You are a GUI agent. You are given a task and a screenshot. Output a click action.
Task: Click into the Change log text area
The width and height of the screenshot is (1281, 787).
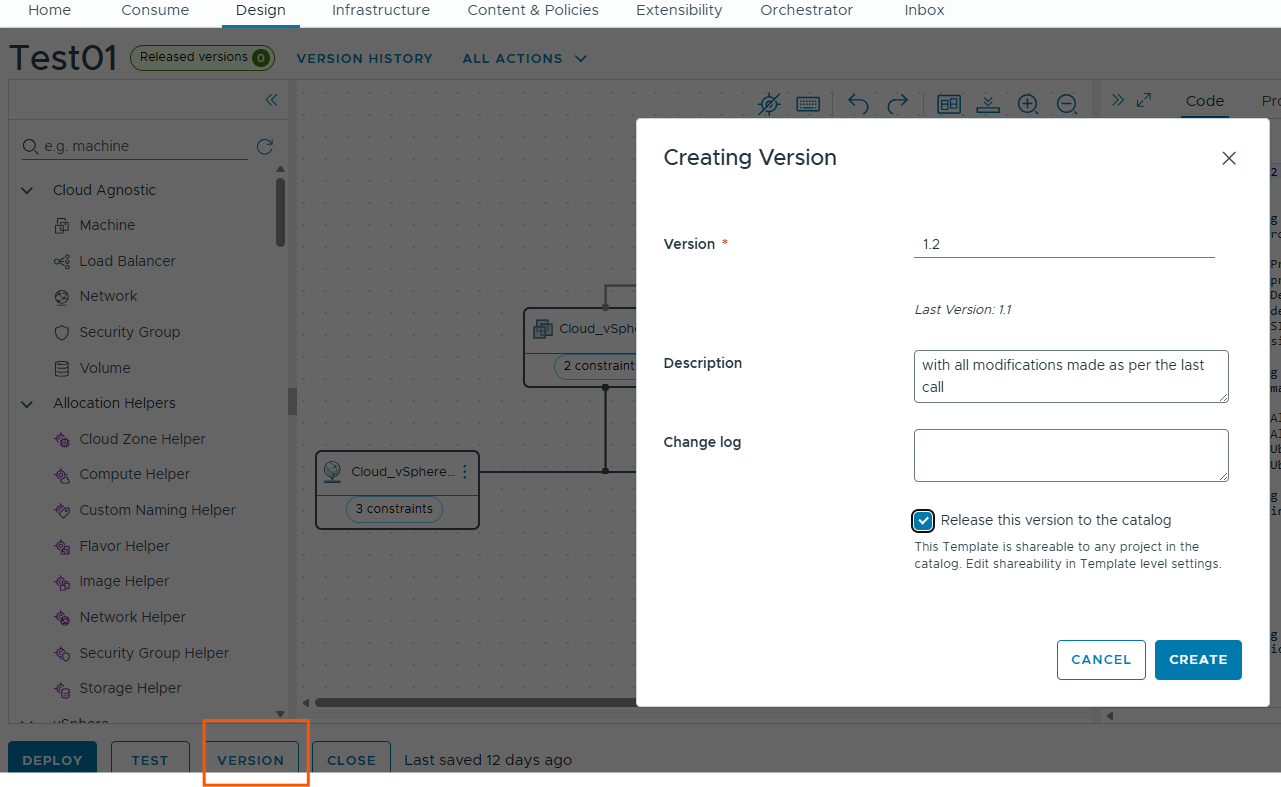pos(1070,455)
